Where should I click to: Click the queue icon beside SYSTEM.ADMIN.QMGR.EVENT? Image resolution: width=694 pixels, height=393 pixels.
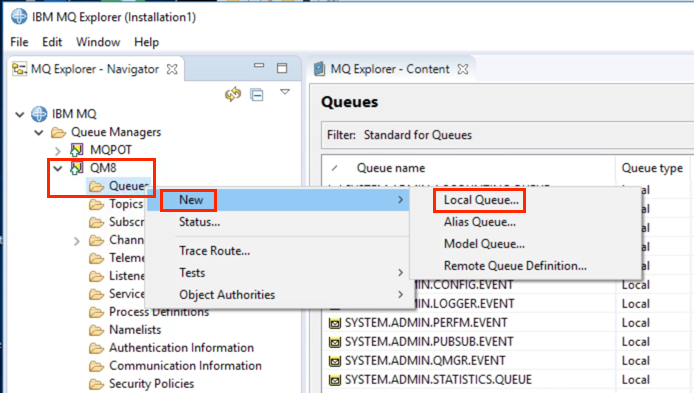click(x=335, y=362)
